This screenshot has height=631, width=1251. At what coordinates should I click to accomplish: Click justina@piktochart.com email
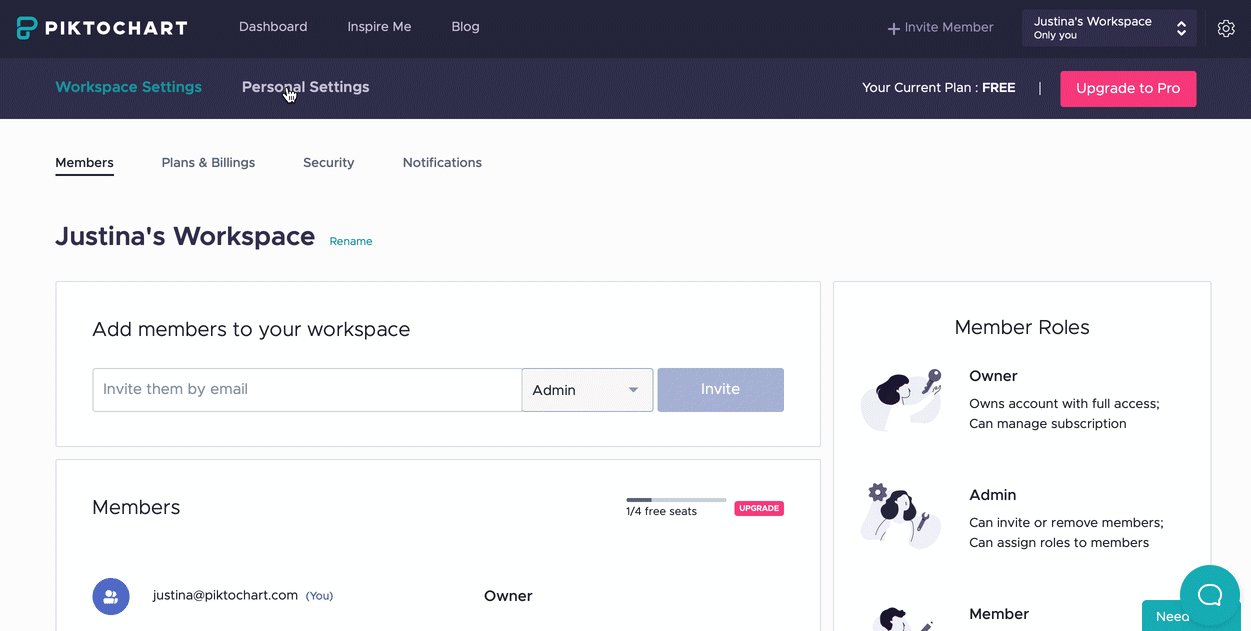click(x=225, y=595)
